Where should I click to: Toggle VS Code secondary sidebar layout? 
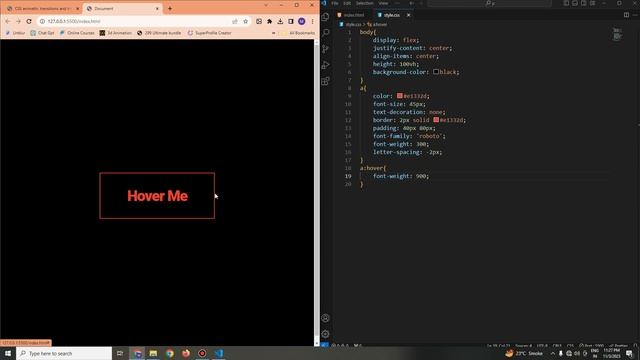point(584,3)
